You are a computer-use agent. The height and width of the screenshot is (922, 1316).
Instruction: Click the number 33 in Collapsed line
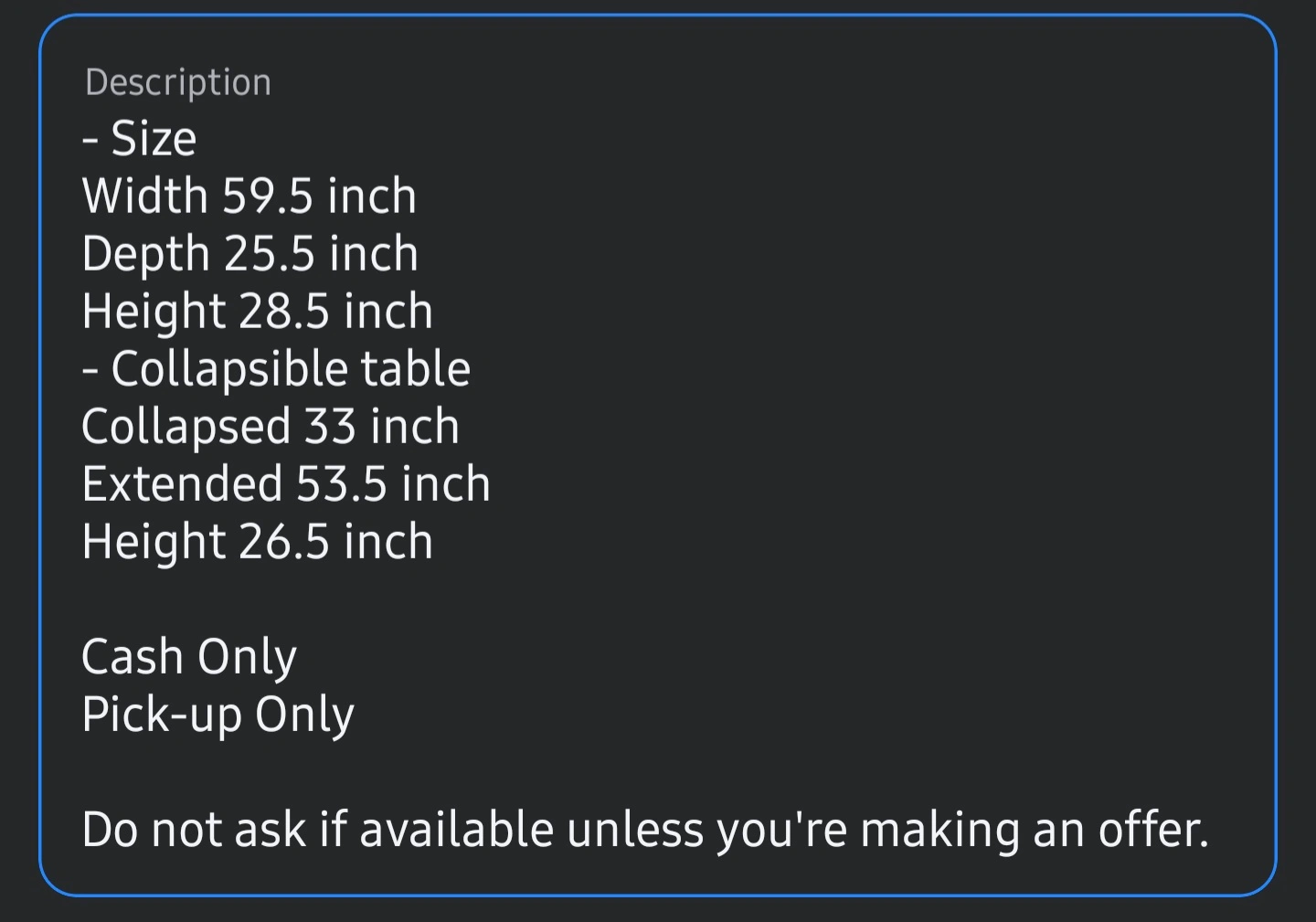[x=330, y=427]
